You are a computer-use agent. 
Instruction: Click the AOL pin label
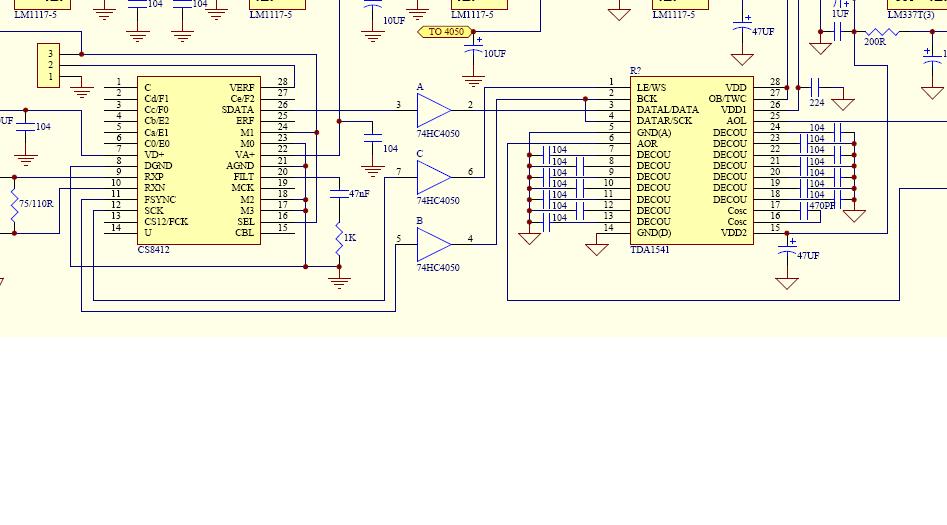(736, 121)
